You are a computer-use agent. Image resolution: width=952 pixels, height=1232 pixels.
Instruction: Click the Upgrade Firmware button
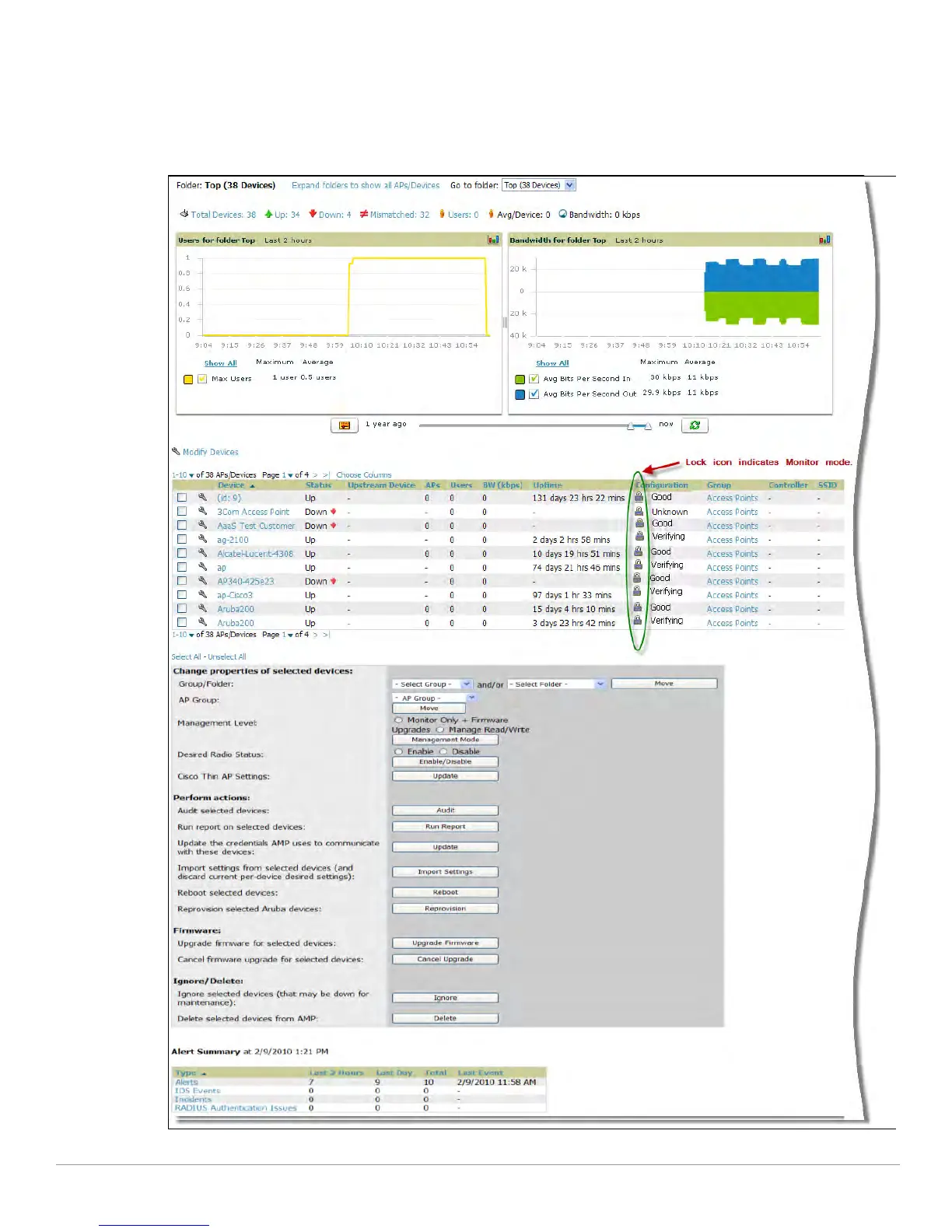(445, 943)
